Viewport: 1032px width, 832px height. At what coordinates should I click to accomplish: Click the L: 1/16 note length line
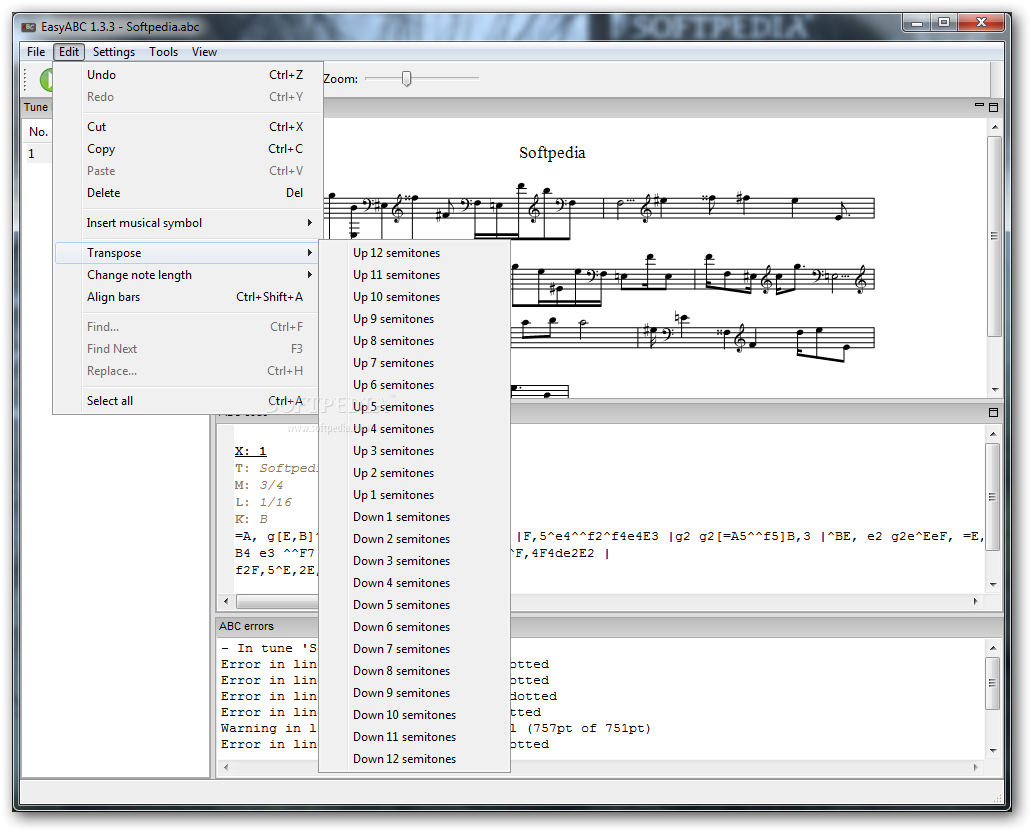[x=263, y=502]
